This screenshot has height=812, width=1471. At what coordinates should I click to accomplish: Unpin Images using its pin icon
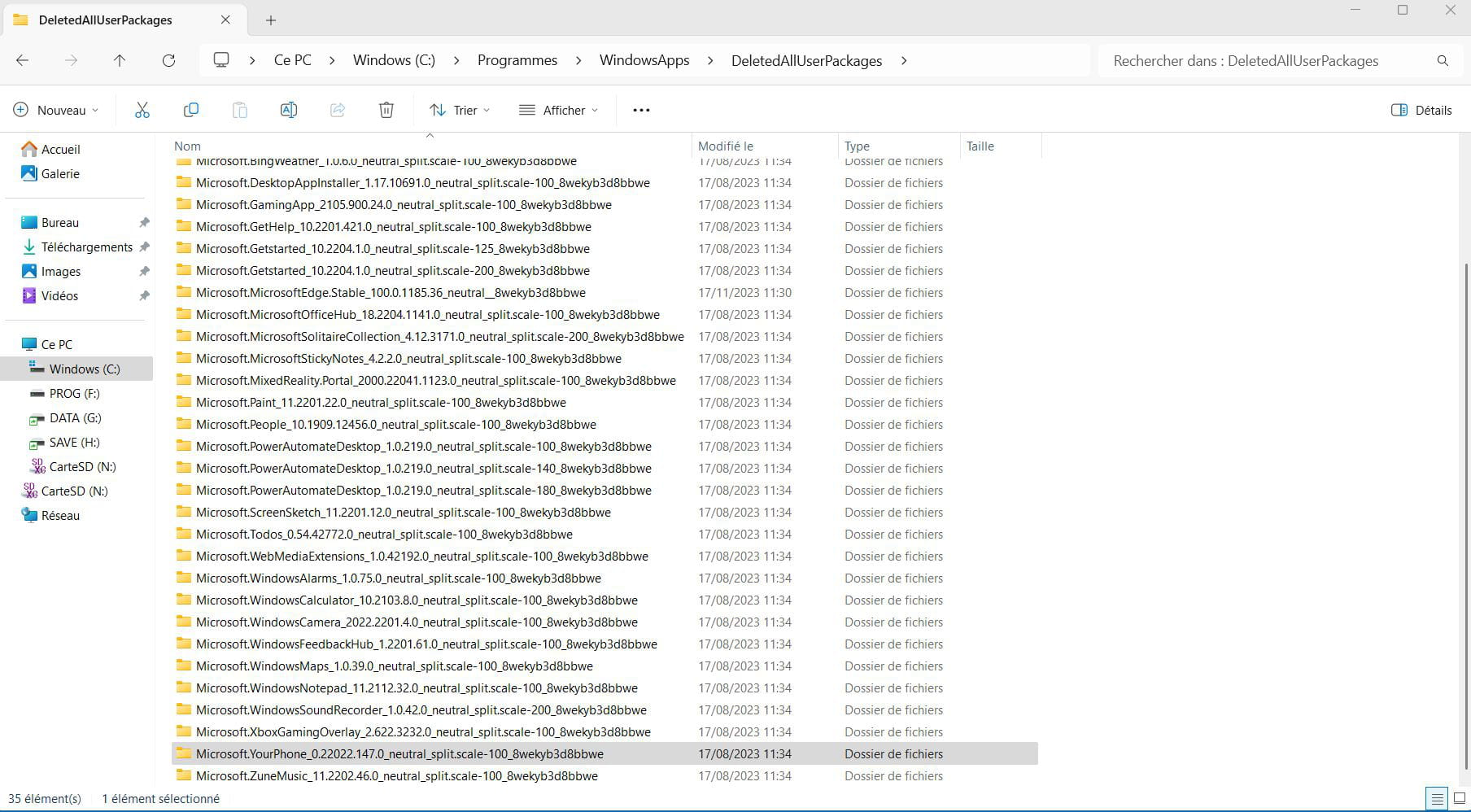pos(144,271)
